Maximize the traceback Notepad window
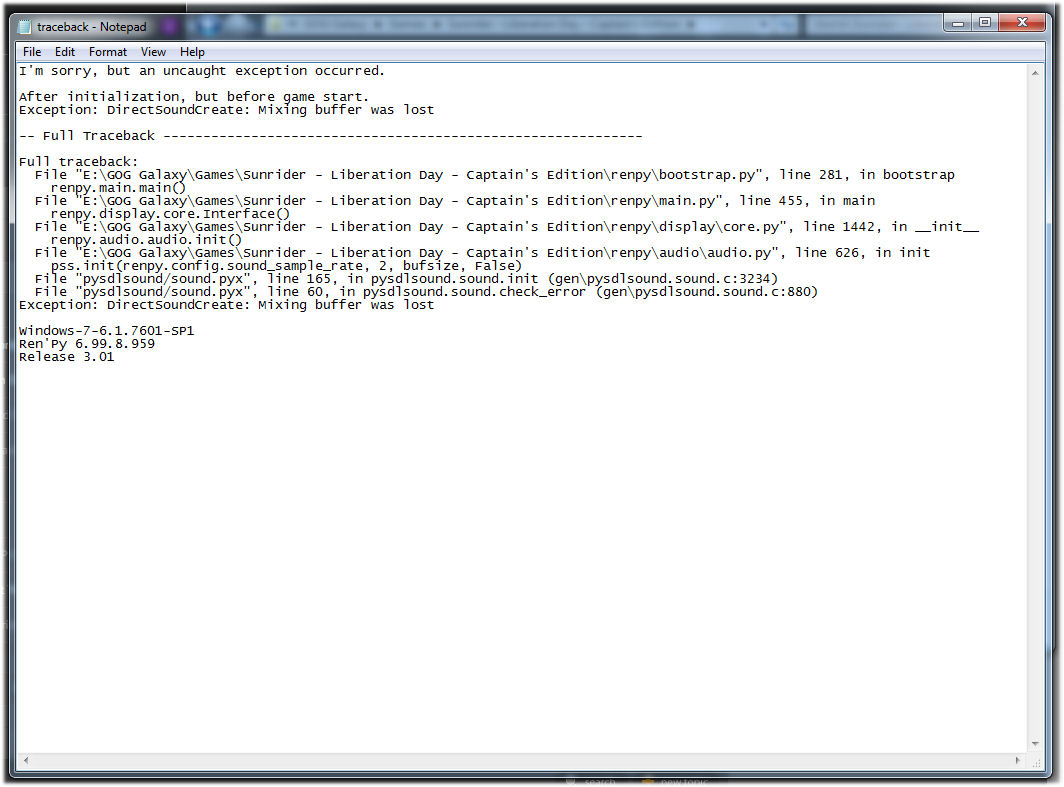The height and width of the screenshot is (787, 1064). [985, 23]
